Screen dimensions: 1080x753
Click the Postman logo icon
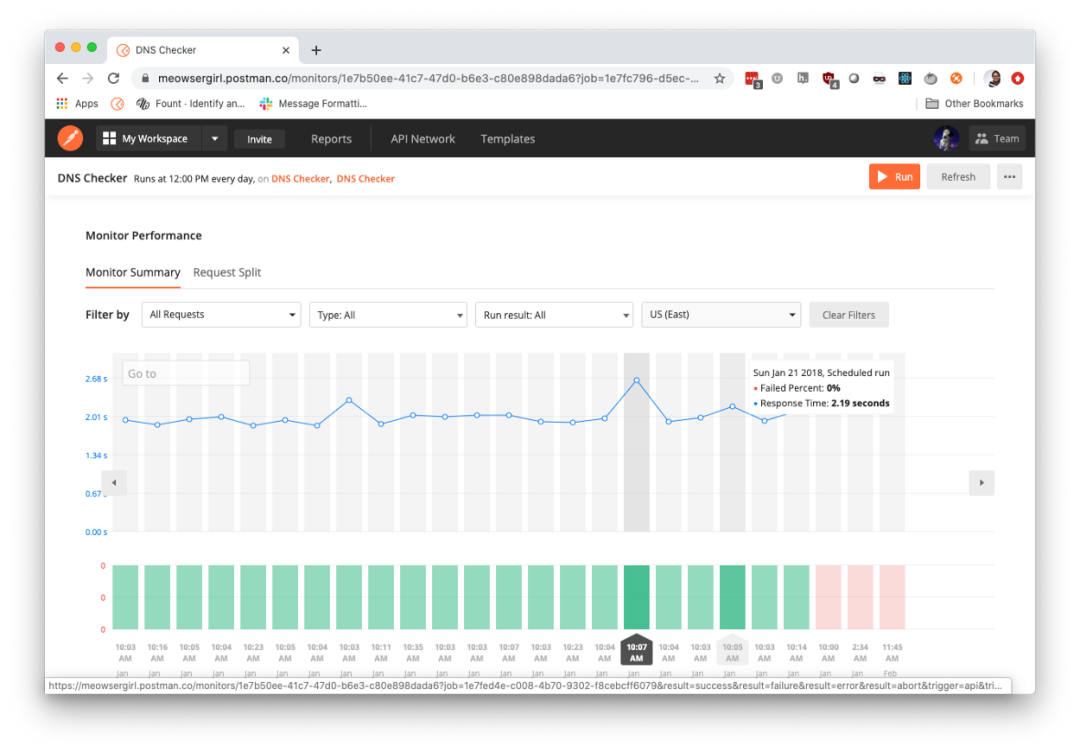[x=69, y=138]
